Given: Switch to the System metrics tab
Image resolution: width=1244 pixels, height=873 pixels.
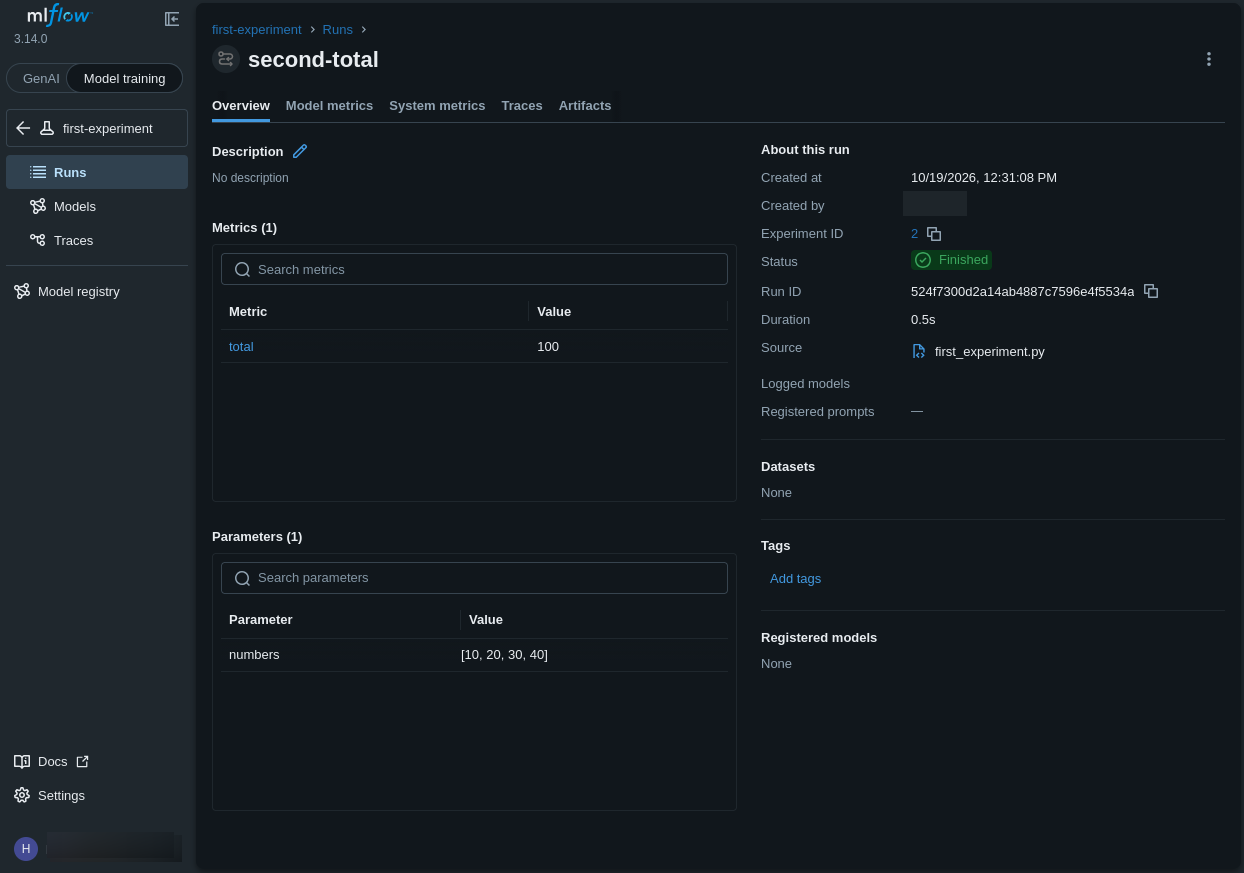Looking at the screenshot, I should click(x=437, y=105).
